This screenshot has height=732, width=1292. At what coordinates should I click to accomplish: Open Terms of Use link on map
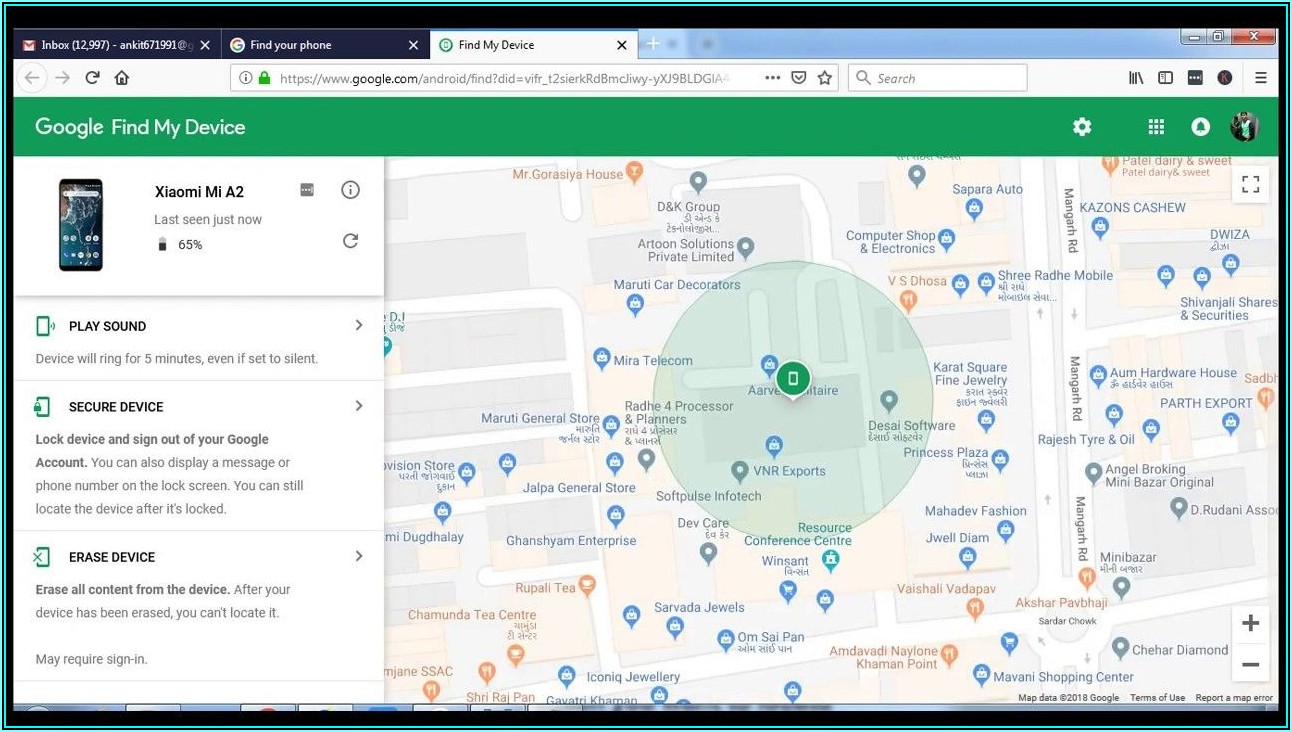(1157, 698)
